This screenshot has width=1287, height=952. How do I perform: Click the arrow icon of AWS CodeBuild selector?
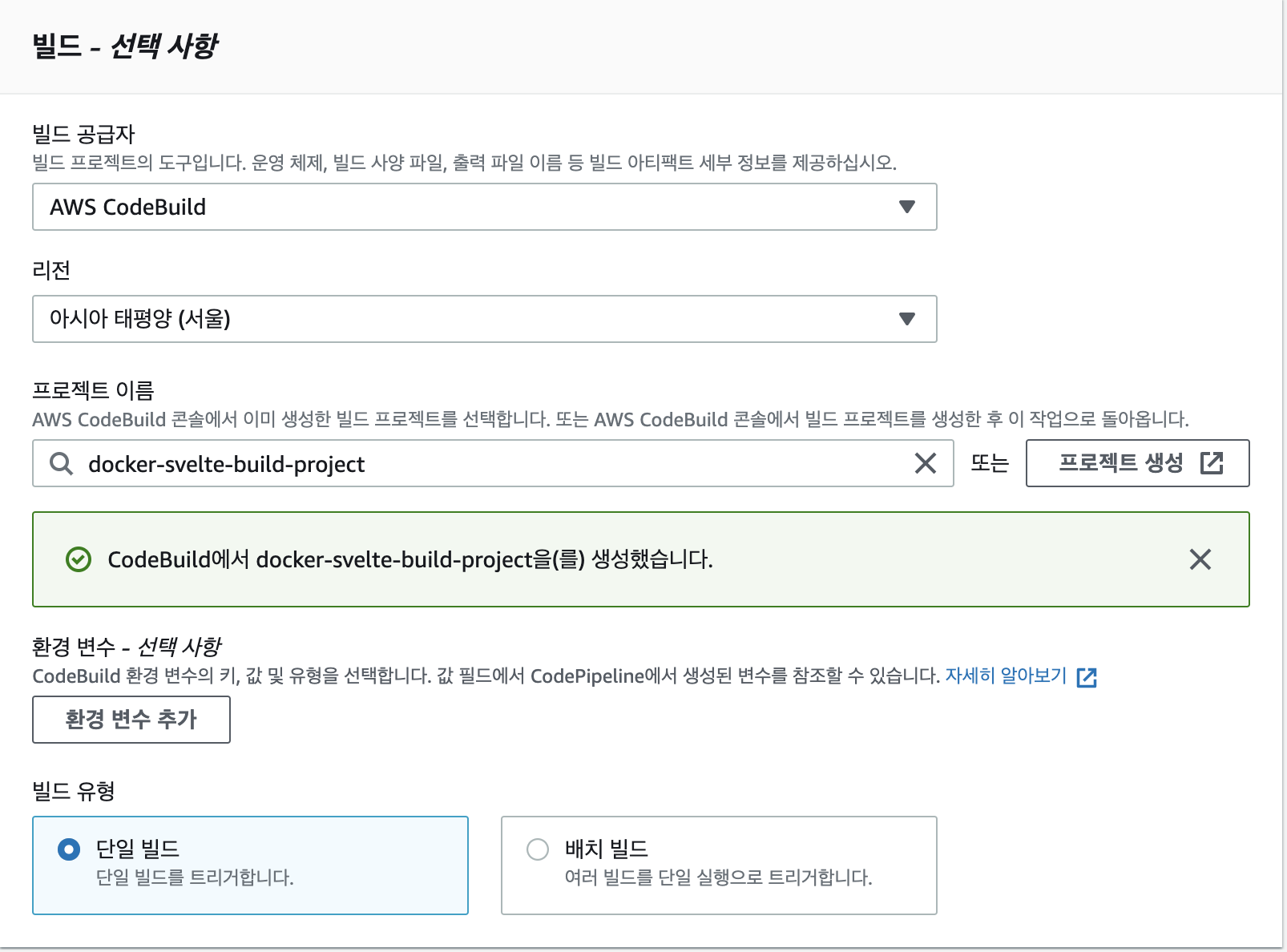pos(907,207)
